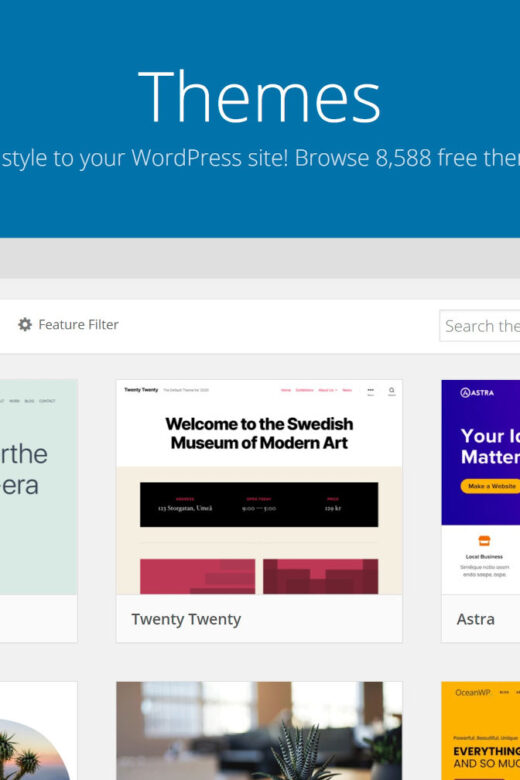Open the mint green theme thumbnail on left
The image size is (520, 780).
pyautogui.click(x=38, y=487)
